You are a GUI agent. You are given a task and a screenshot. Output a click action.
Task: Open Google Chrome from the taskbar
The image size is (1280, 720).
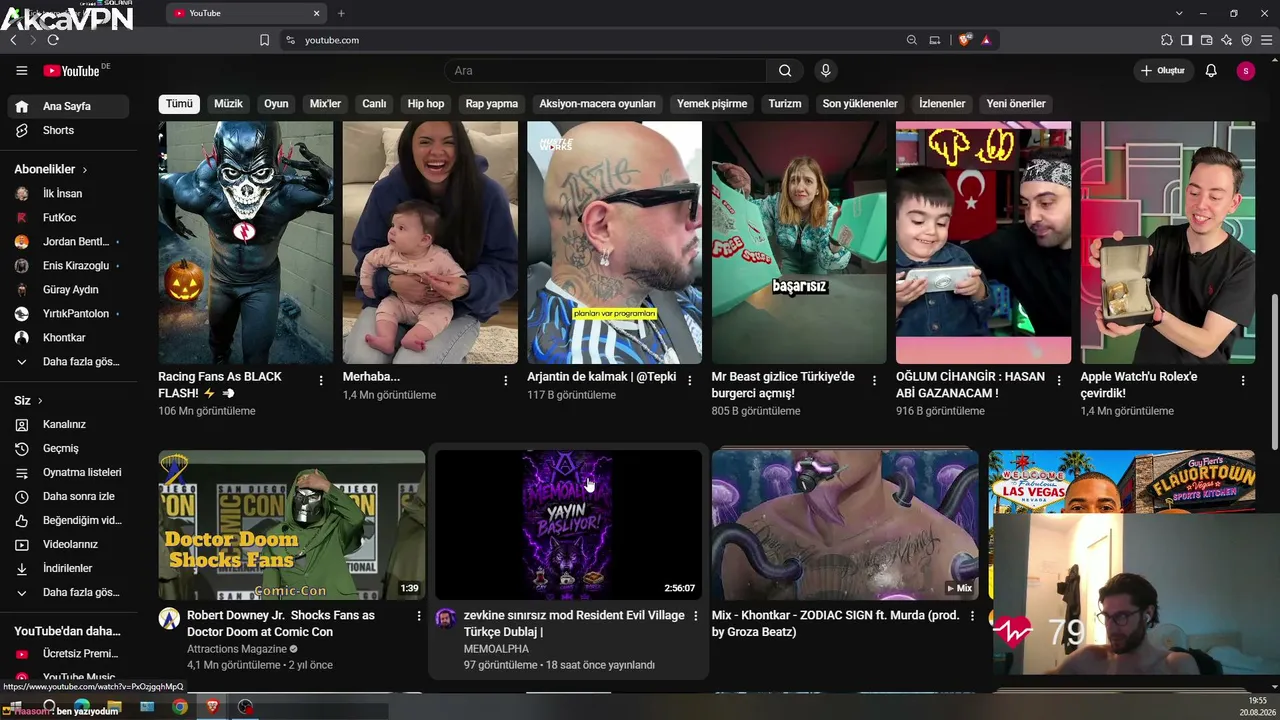(180, 707)
